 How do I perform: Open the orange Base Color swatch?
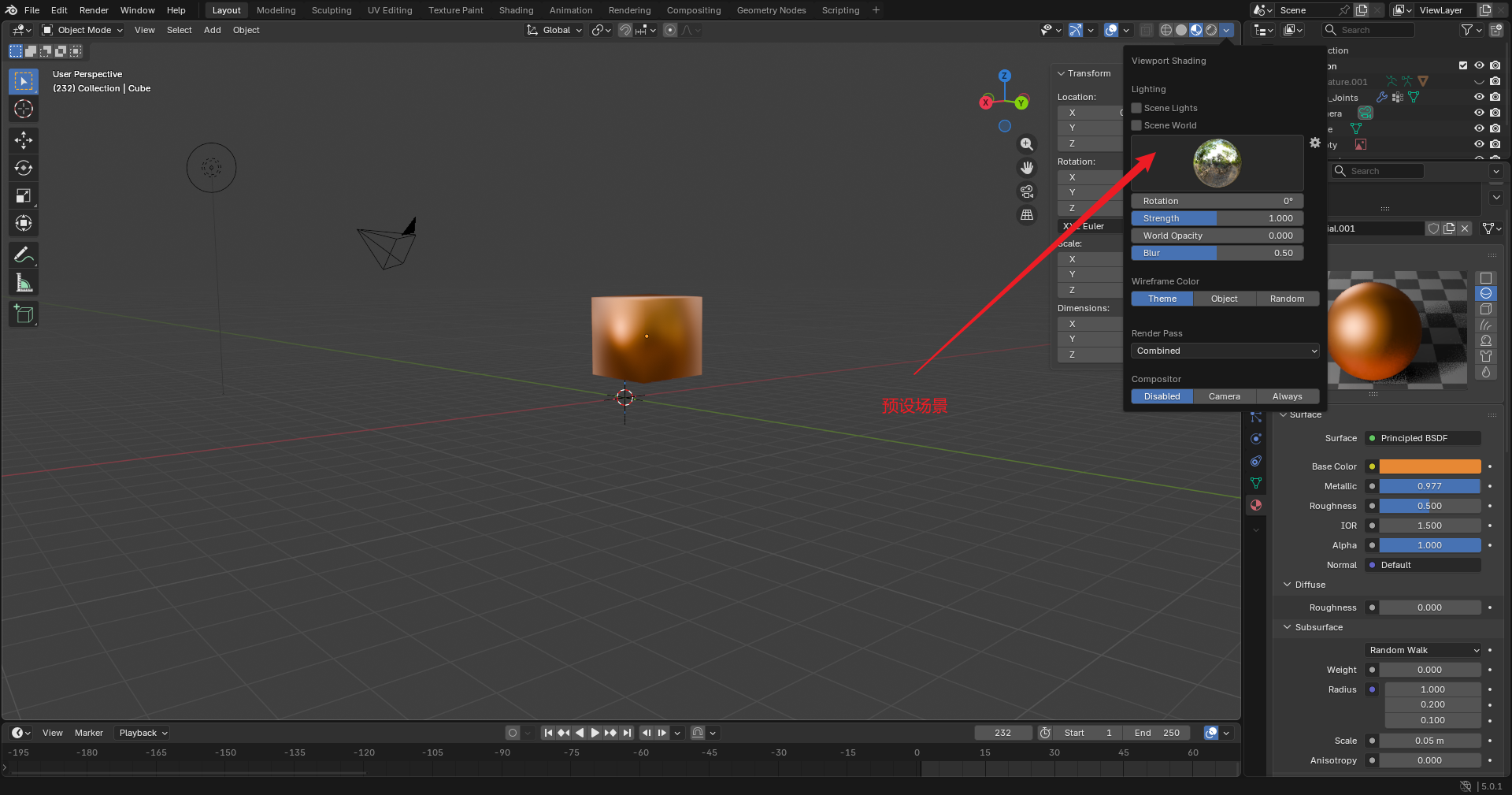[1430, 466]
